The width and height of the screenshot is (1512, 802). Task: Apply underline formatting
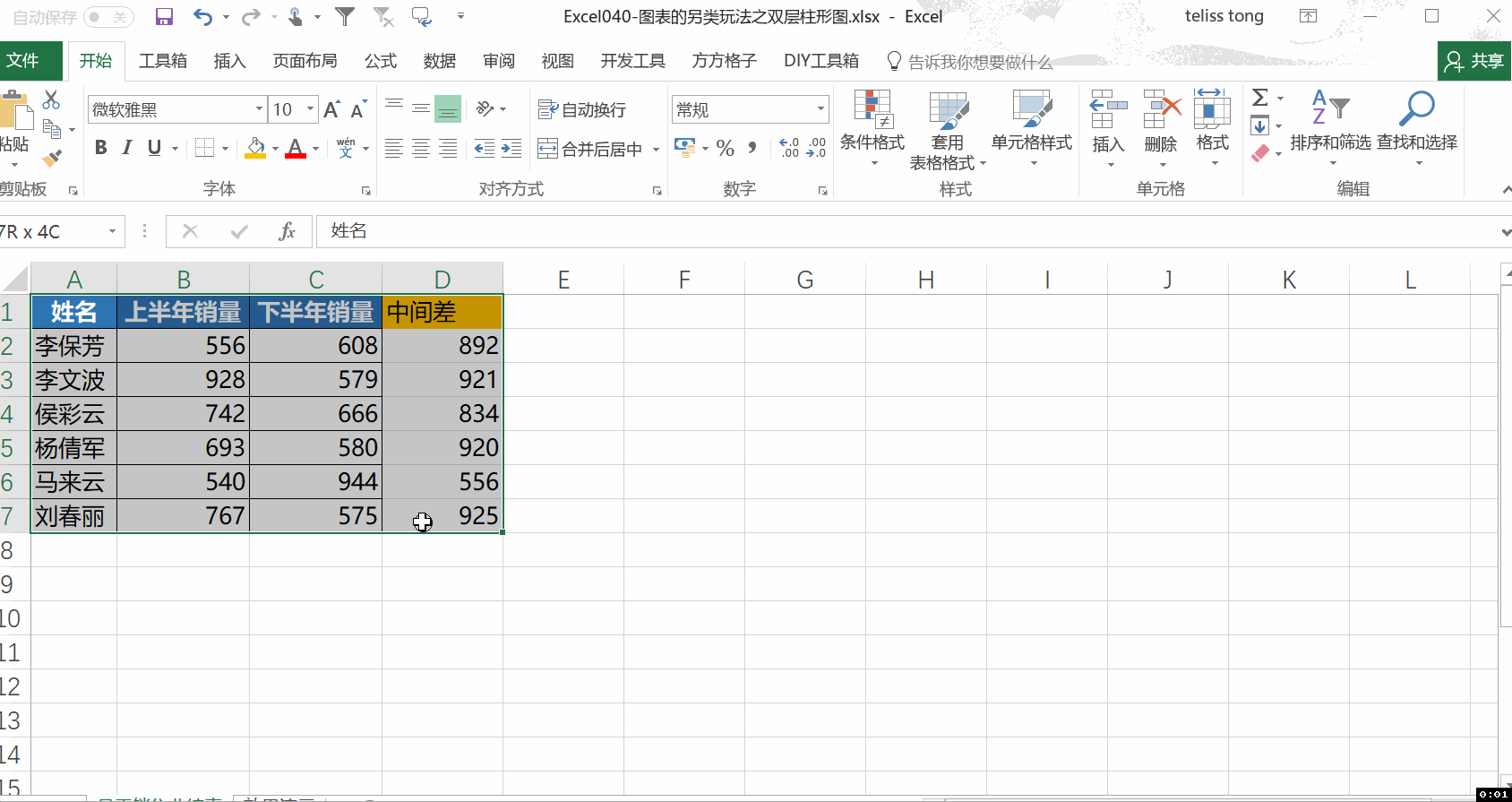pyautogui.click(x=154, y=148)
